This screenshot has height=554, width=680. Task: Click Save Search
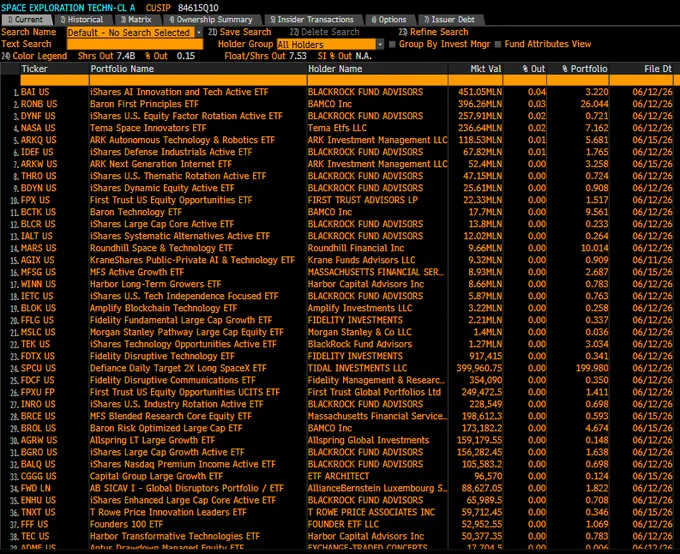click(x=240, y=32)
